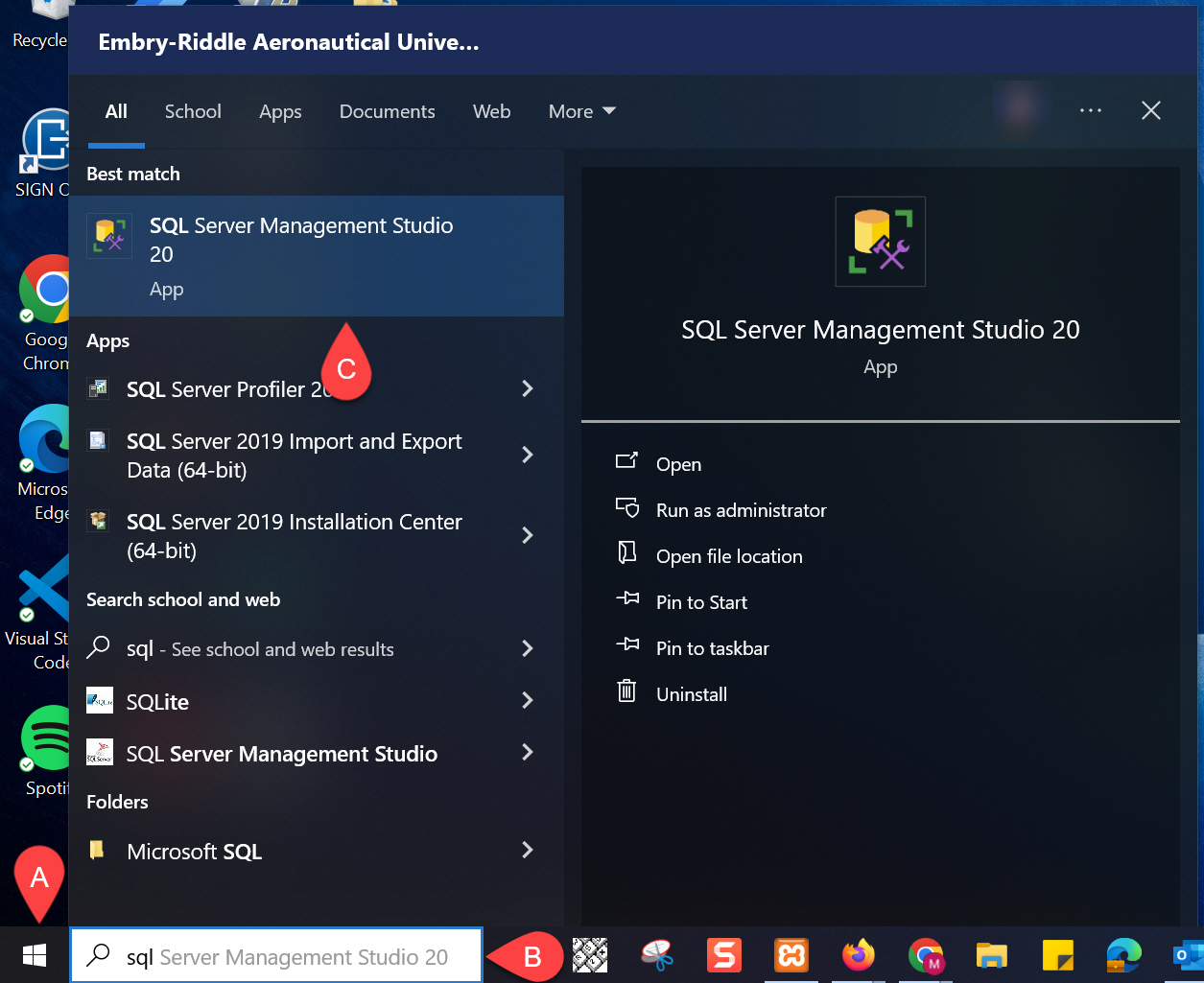Viewport: 1204px width, 983px height.
Task: Select Microsoft SQL folder result
Action: [194, 852]
